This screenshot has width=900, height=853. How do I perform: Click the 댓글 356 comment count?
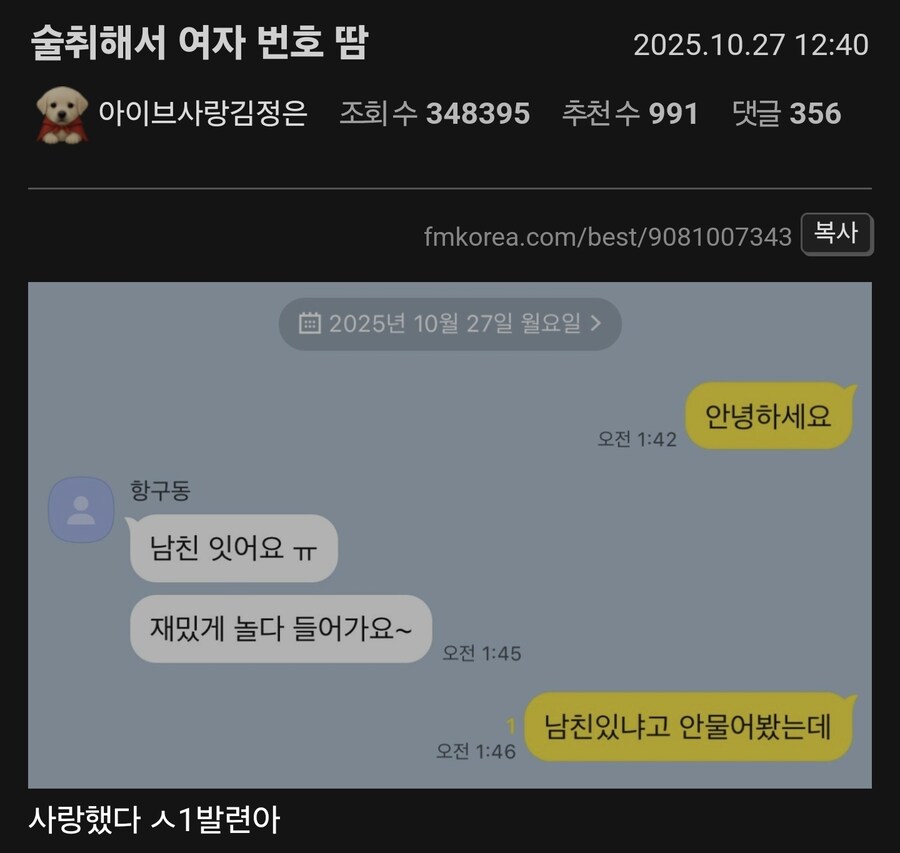(x=786, y=113)
